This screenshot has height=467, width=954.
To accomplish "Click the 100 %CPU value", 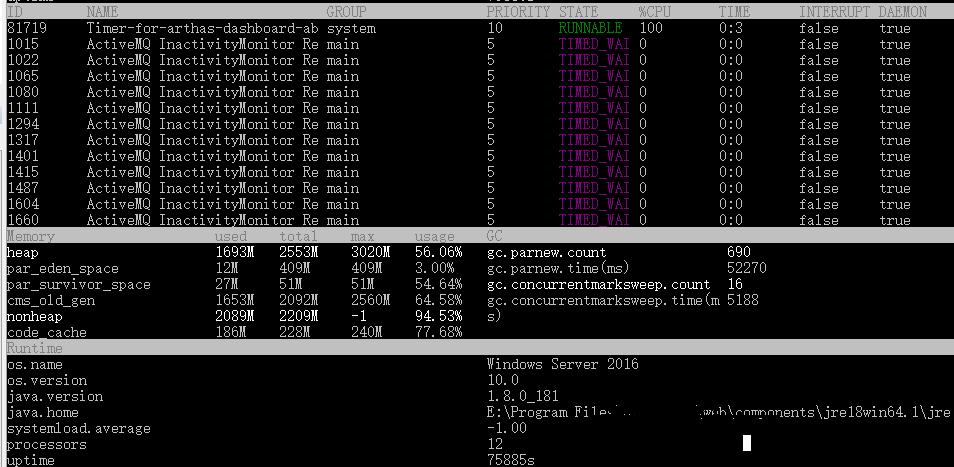I will pyautogui.click(x=651, y=29).
